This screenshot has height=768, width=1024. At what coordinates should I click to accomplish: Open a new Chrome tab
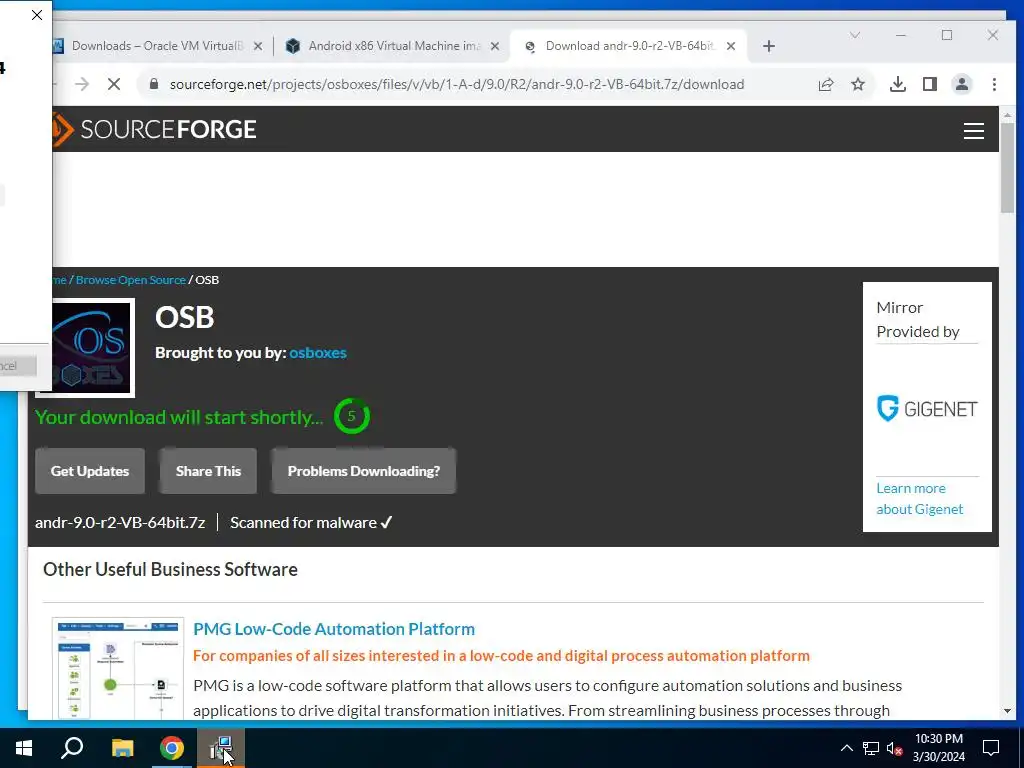pos(769,46)
